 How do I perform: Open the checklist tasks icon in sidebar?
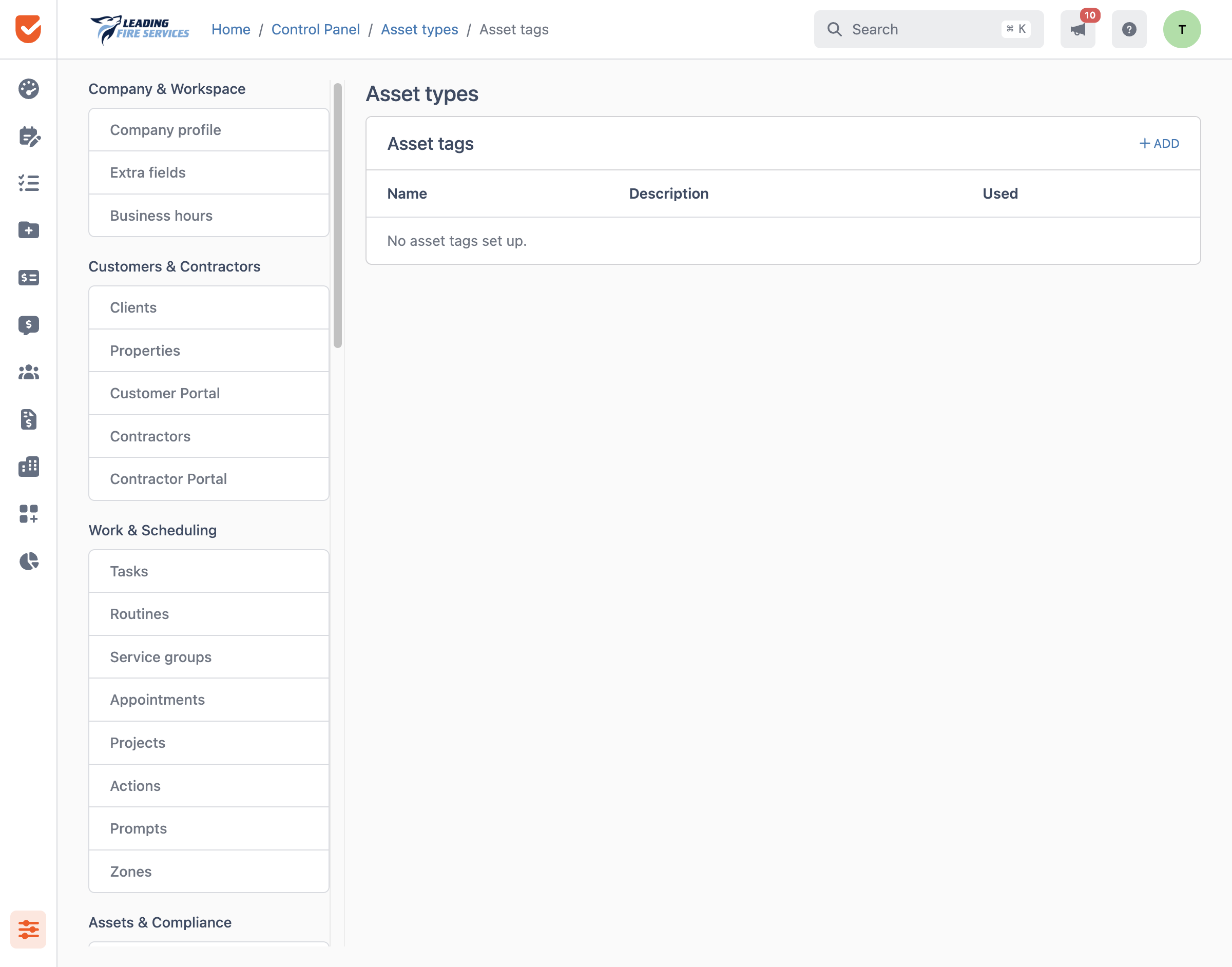(28, 183)
